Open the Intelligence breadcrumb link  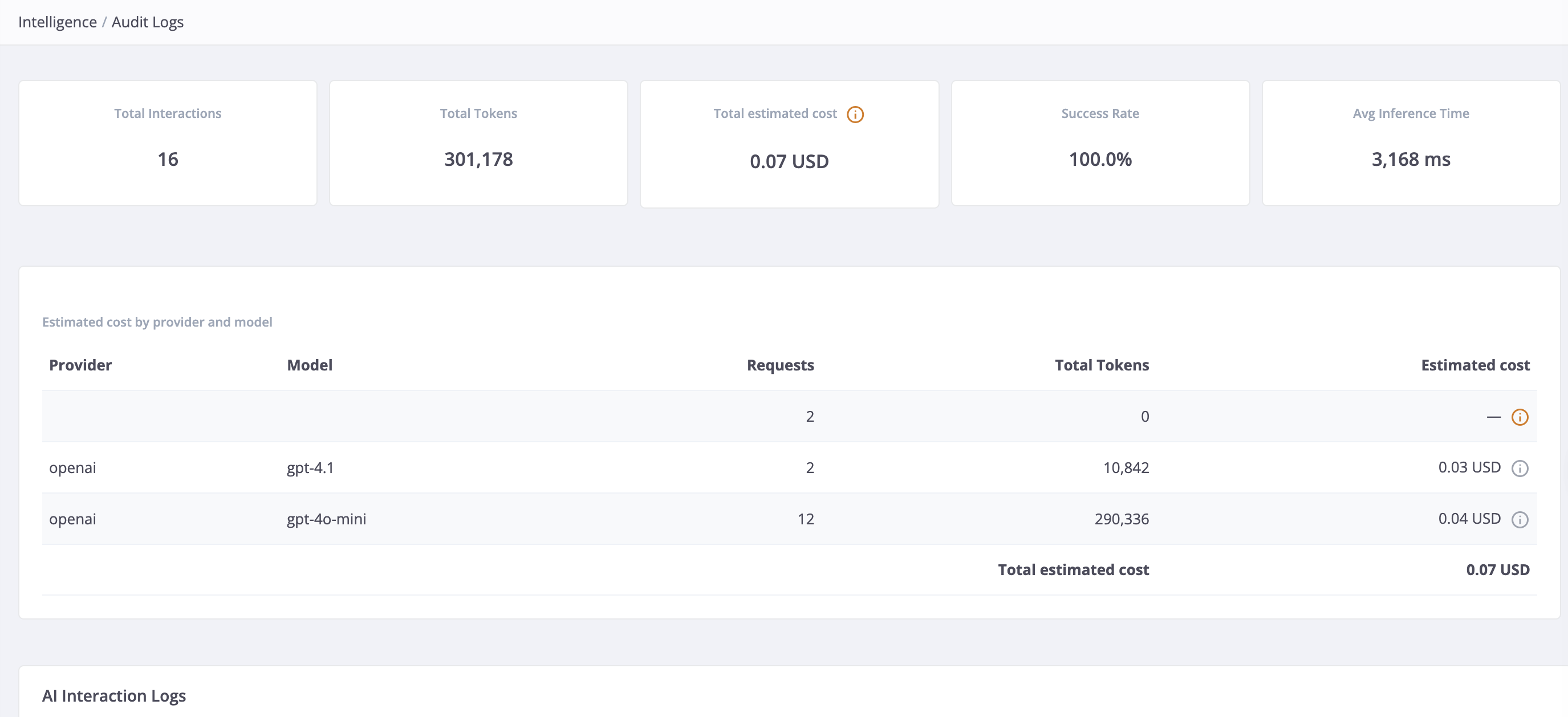pyautogui.click(x=57, y=22)
